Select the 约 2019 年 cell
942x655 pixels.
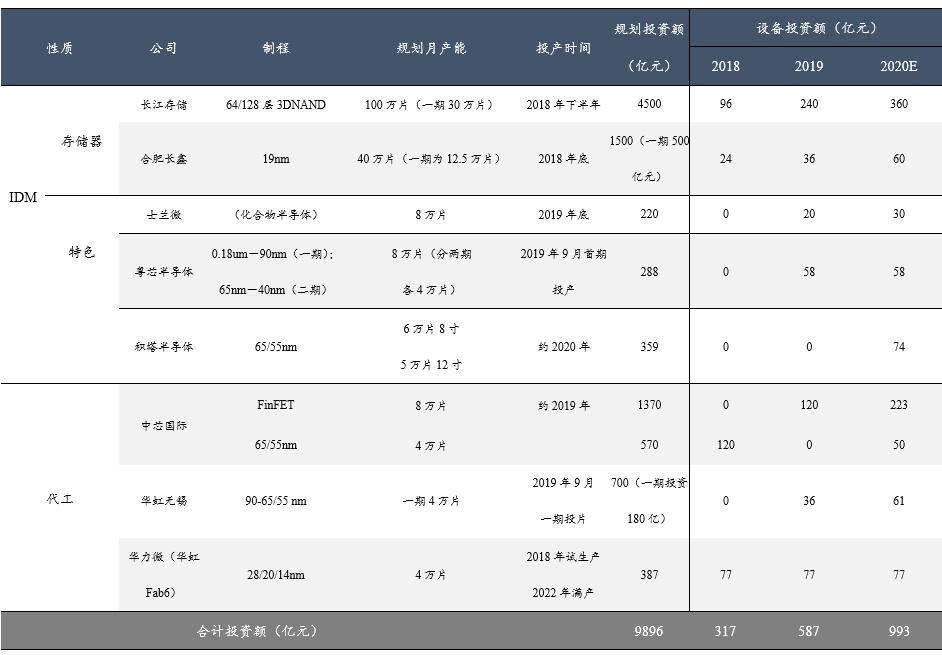tap(563, 406)
